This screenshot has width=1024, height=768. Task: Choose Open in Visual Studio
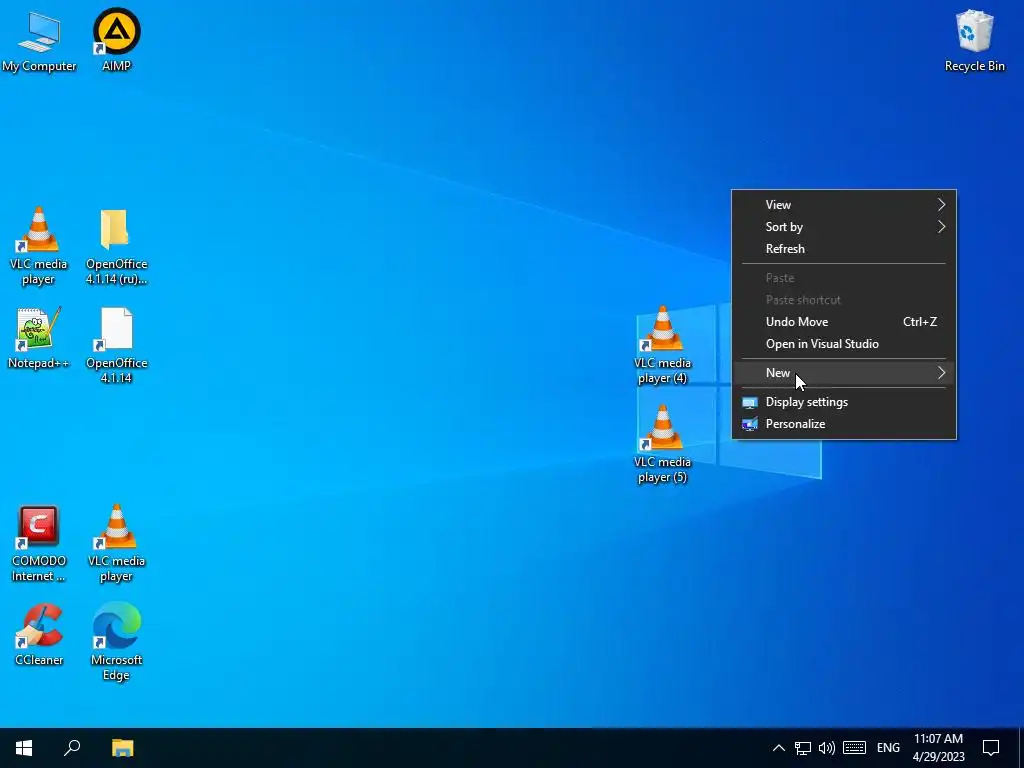click(x=844, y=344)
